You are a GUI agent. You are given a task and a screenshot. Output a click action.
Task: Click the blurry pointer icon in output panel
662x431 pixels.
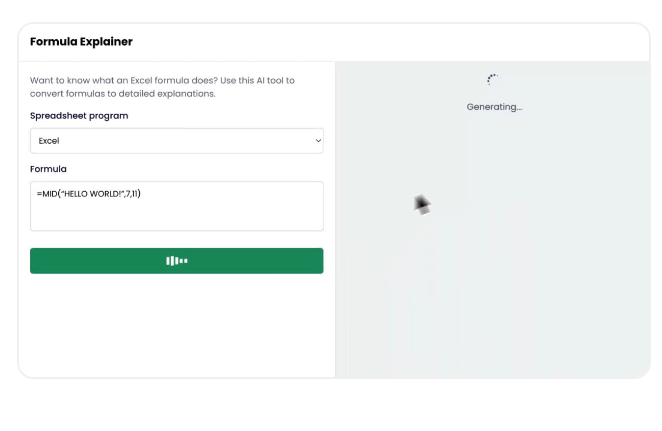(x=422, y=204)
